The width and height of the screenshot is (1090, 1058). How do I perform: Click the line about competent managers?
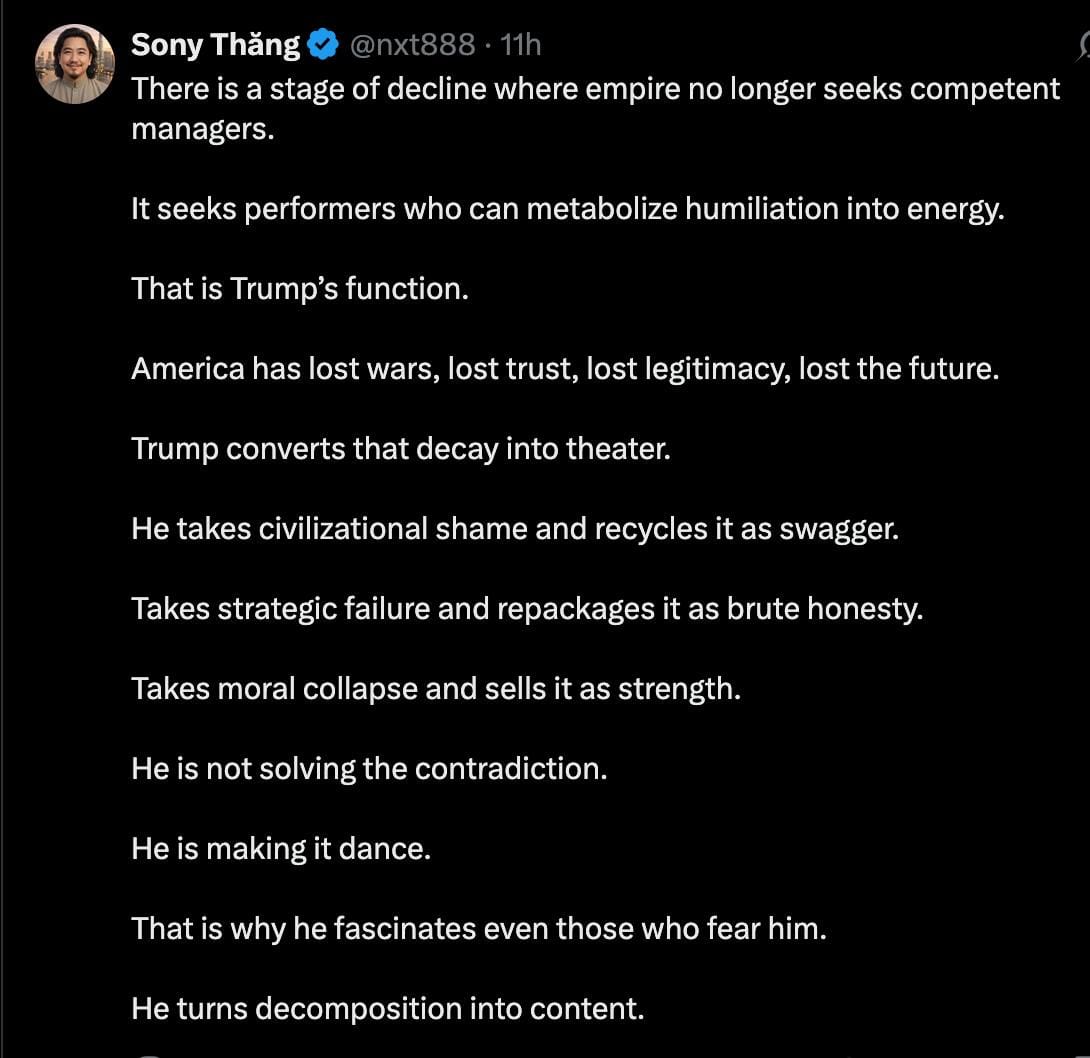(x=596, y=109)
